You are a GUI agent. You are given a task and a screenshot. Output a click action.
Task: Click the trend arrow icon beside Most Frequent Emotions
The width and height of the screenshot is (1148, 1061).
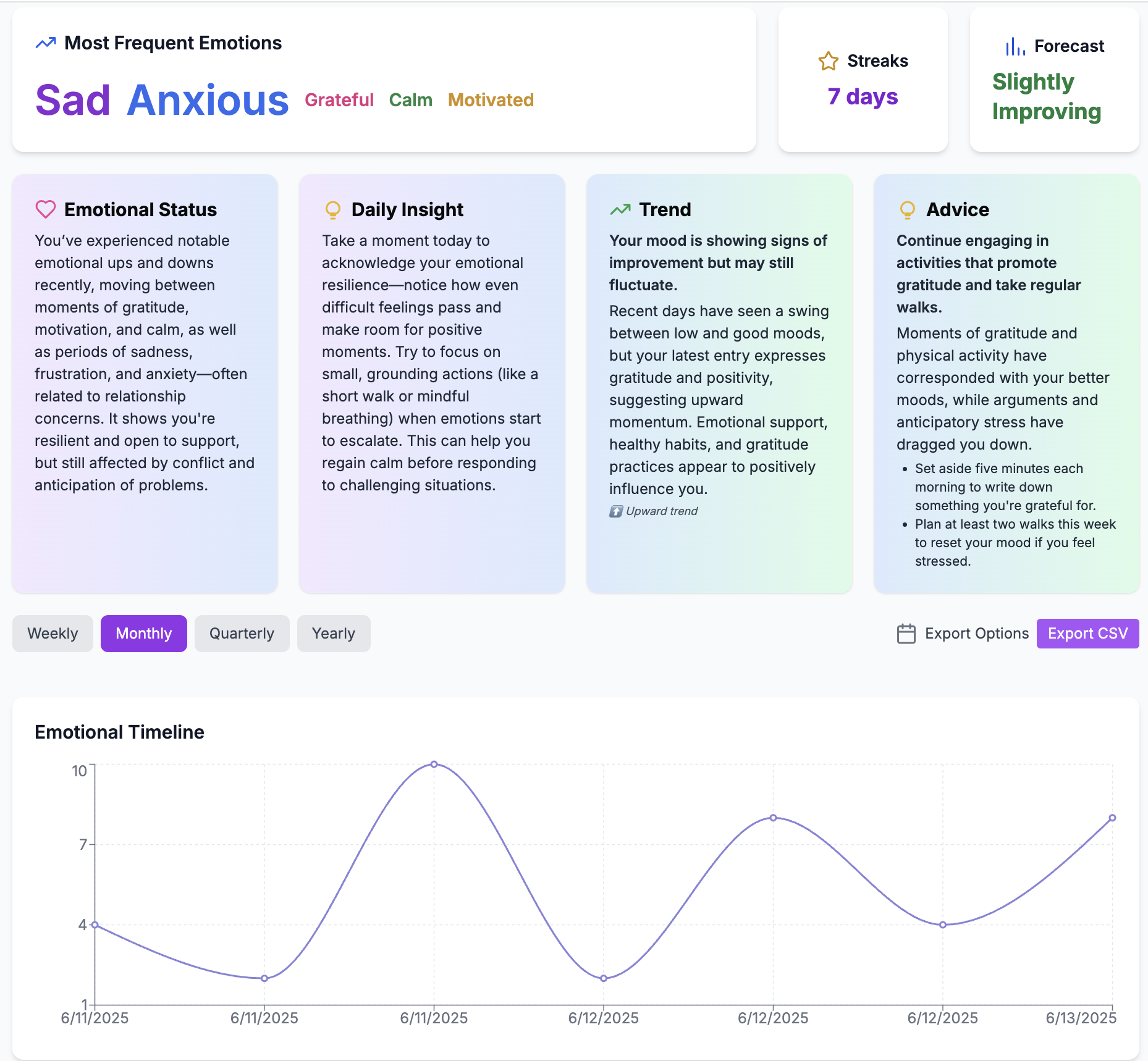[46, 43]
